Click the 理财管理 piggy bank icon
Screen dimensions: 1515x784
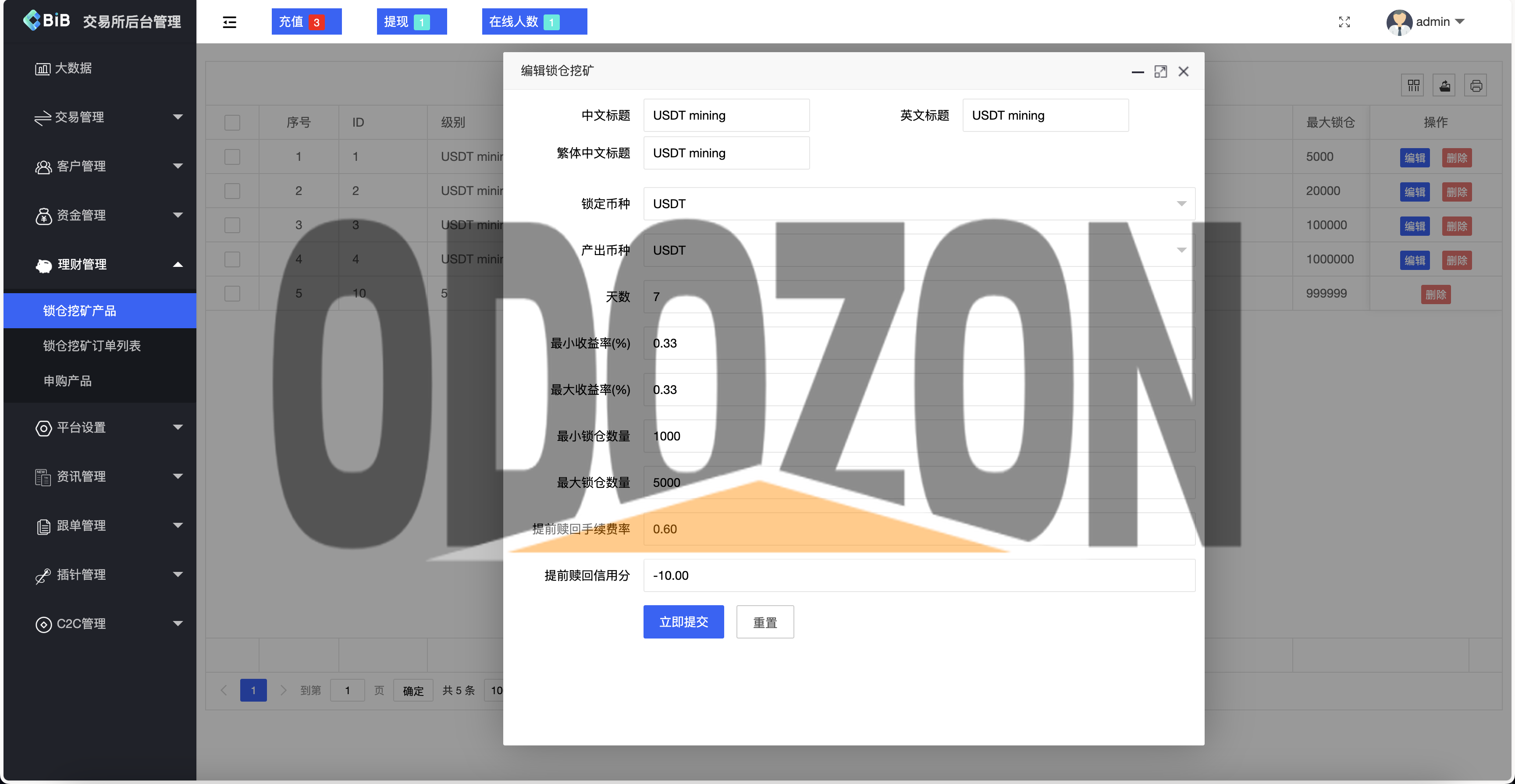43,265
